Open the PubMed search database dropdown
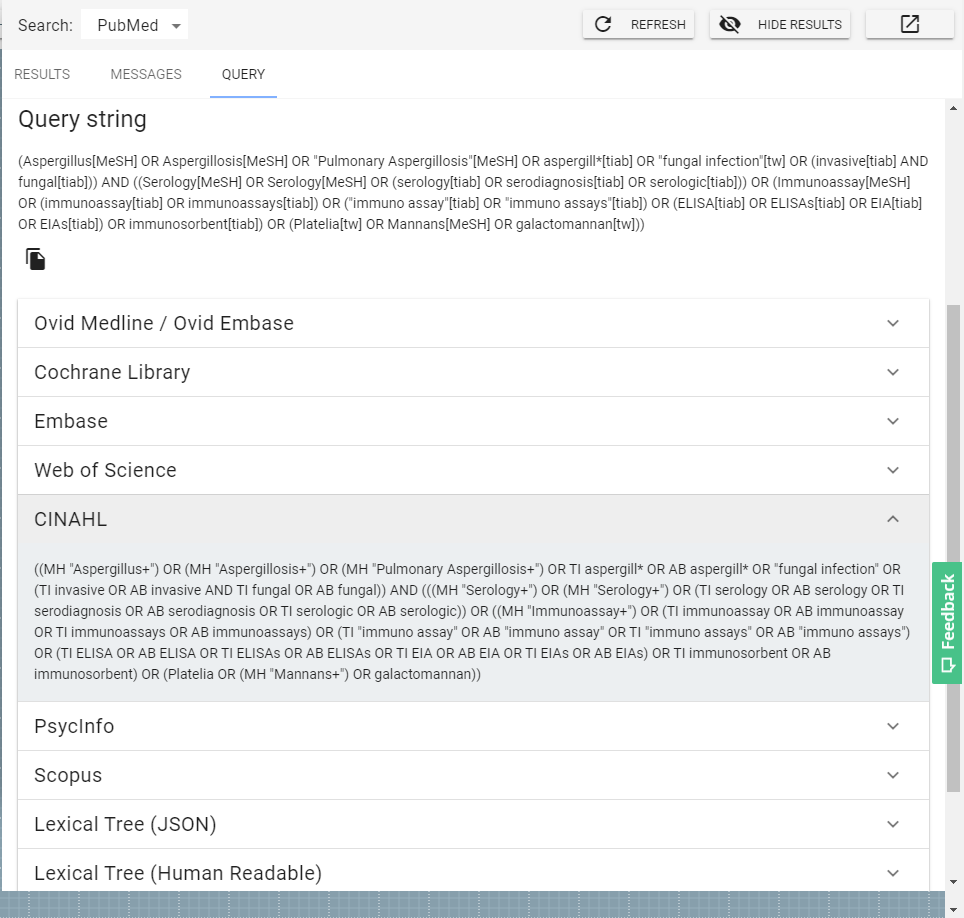The height and width of the screenshot is (918, 964). pyautogui.click(x=135, y=26)
